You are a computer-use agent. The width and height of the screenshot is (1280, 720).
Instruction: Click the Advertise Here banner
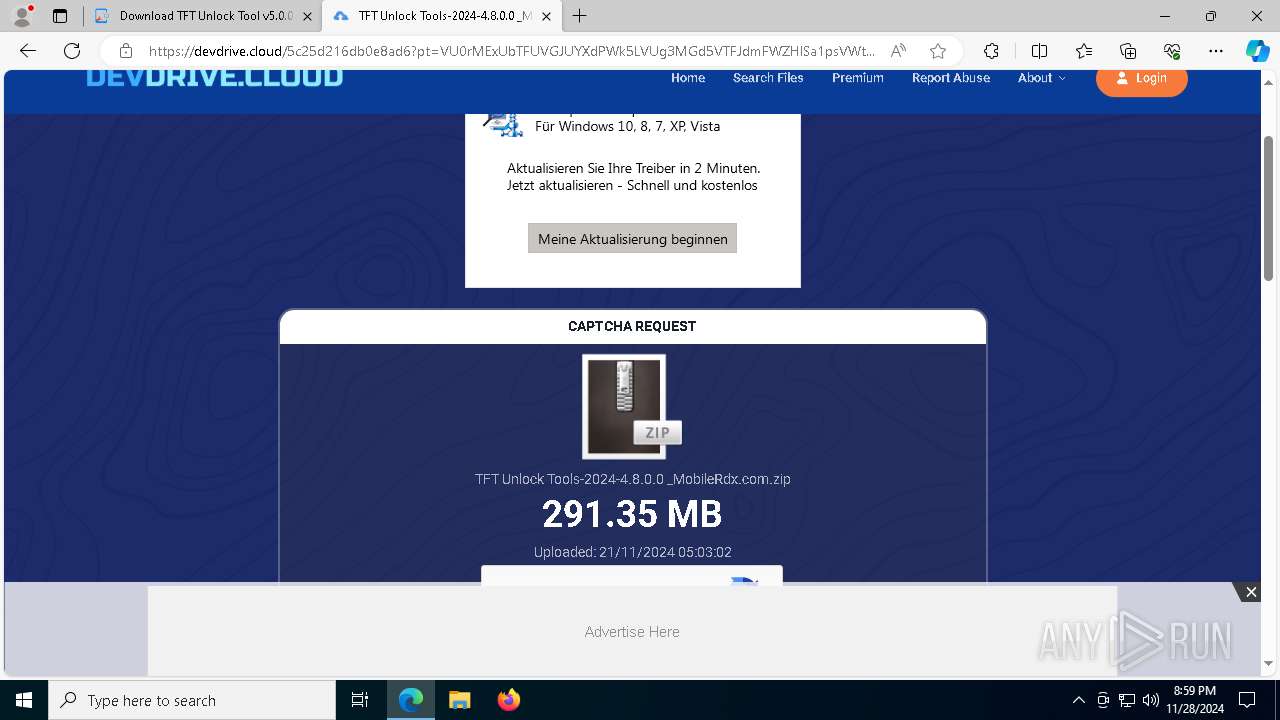click(632, 632)
